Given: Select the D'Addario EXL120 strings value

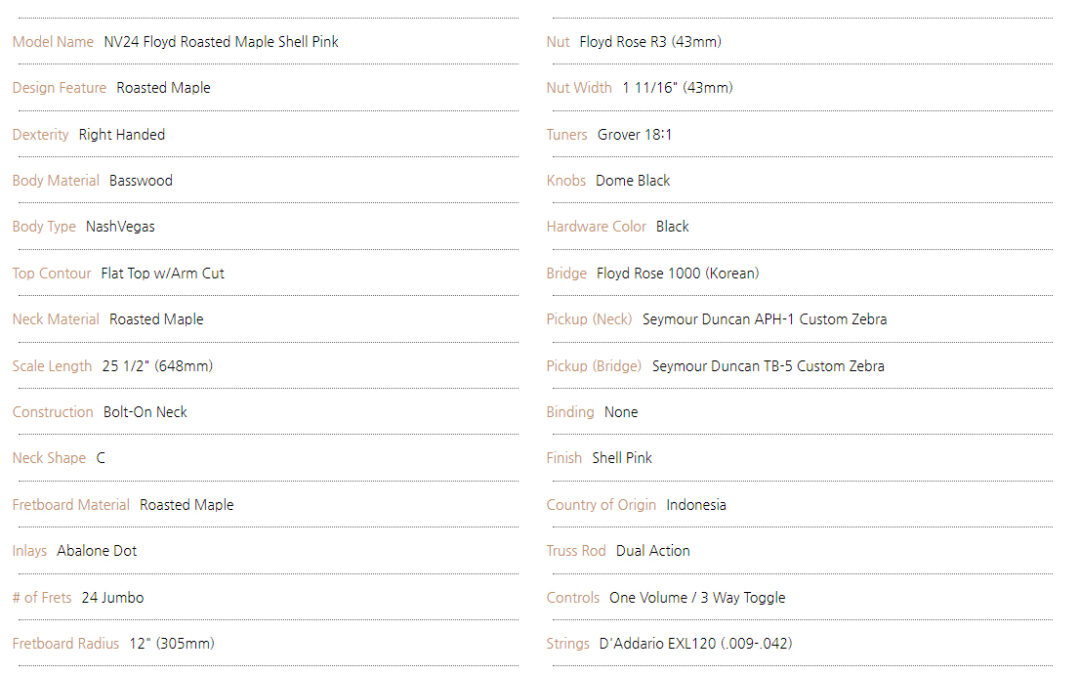Looking at the screenshot, I should [x=696, y=644].
